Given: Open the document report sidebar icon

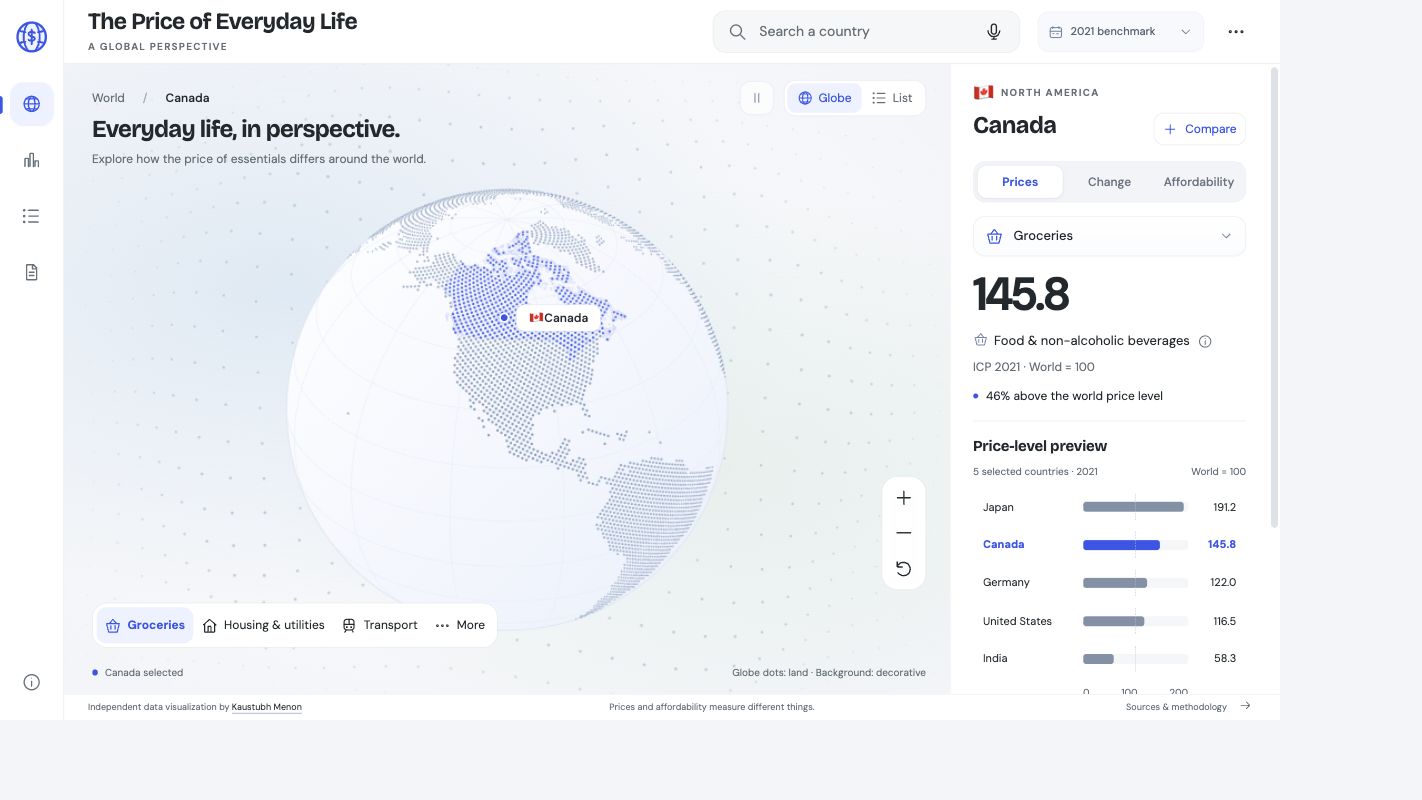Looking at the screenshot, I should tap(32, 272).
